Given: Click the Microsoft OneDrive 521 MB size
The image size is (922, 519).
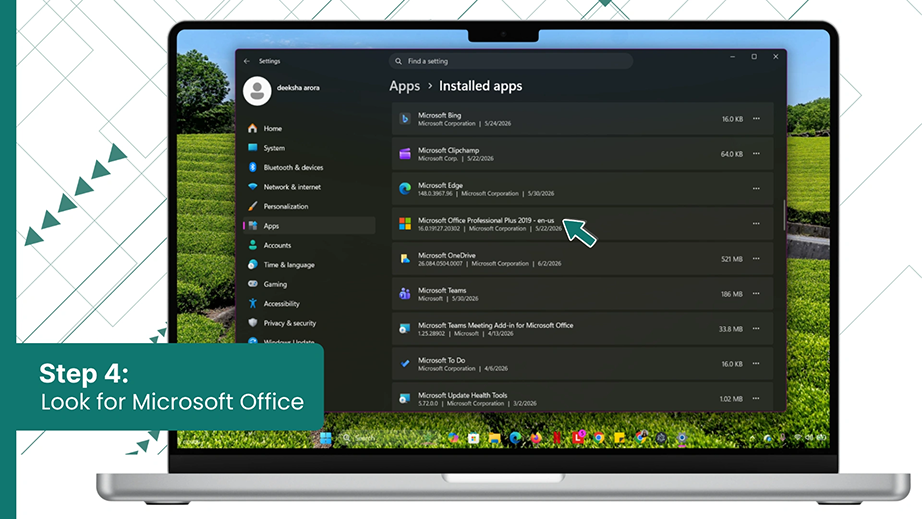Looking at the screenshot, I should click(x=731, y=259).
